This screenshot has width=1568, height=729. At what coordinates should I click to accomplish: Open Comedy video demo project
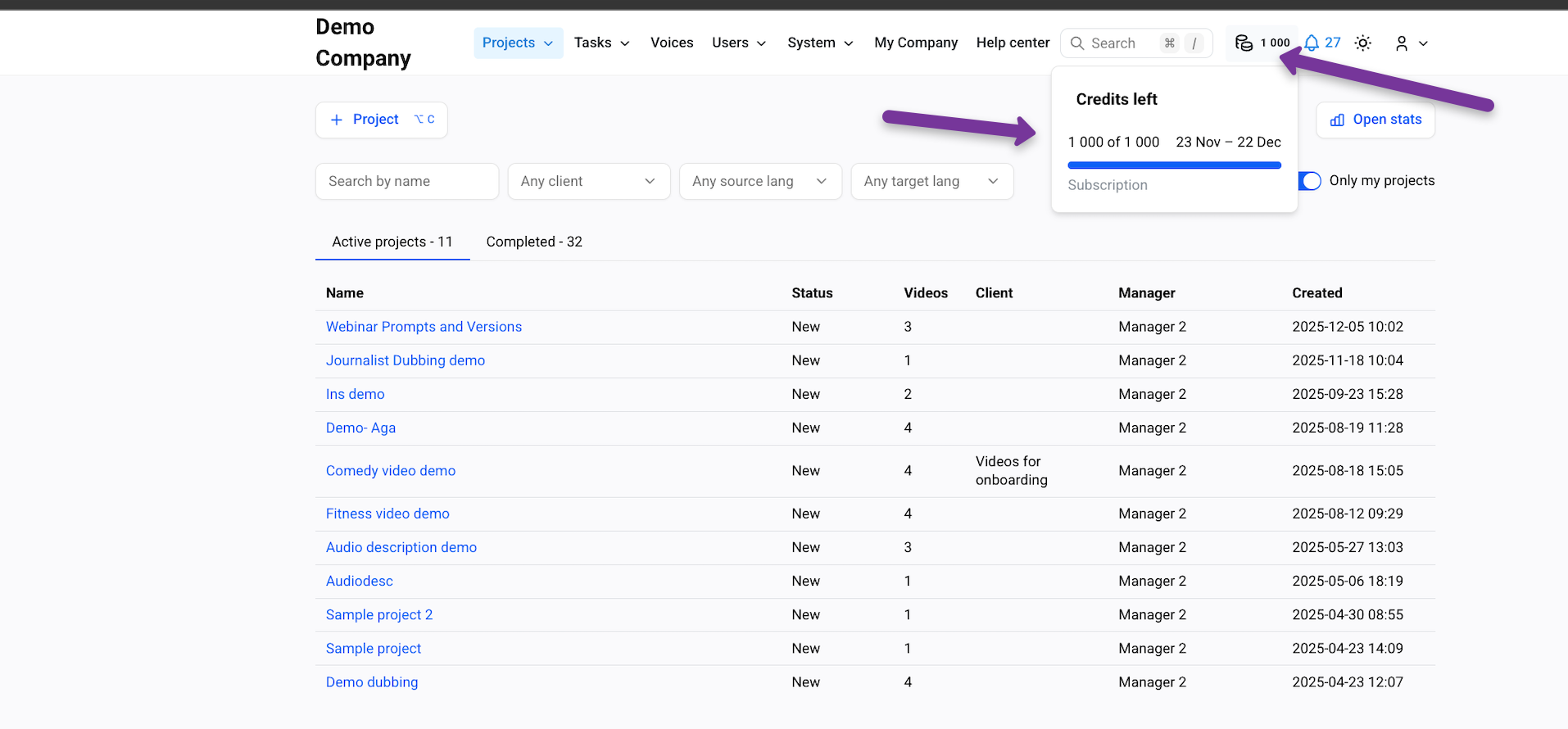[x=391, y=471]
